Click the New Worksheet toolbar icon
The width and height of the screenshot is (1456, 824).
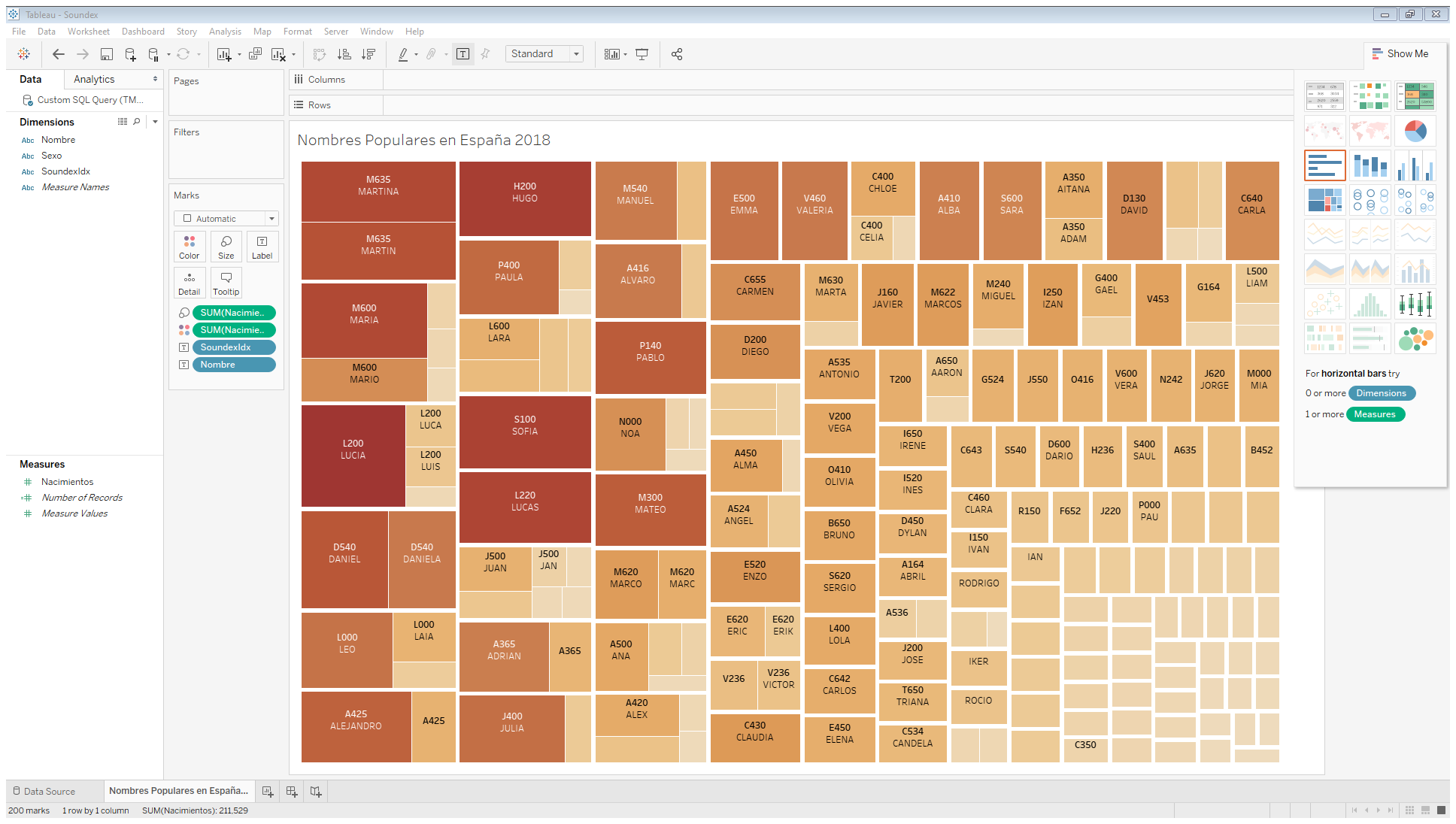pos(224,54)
